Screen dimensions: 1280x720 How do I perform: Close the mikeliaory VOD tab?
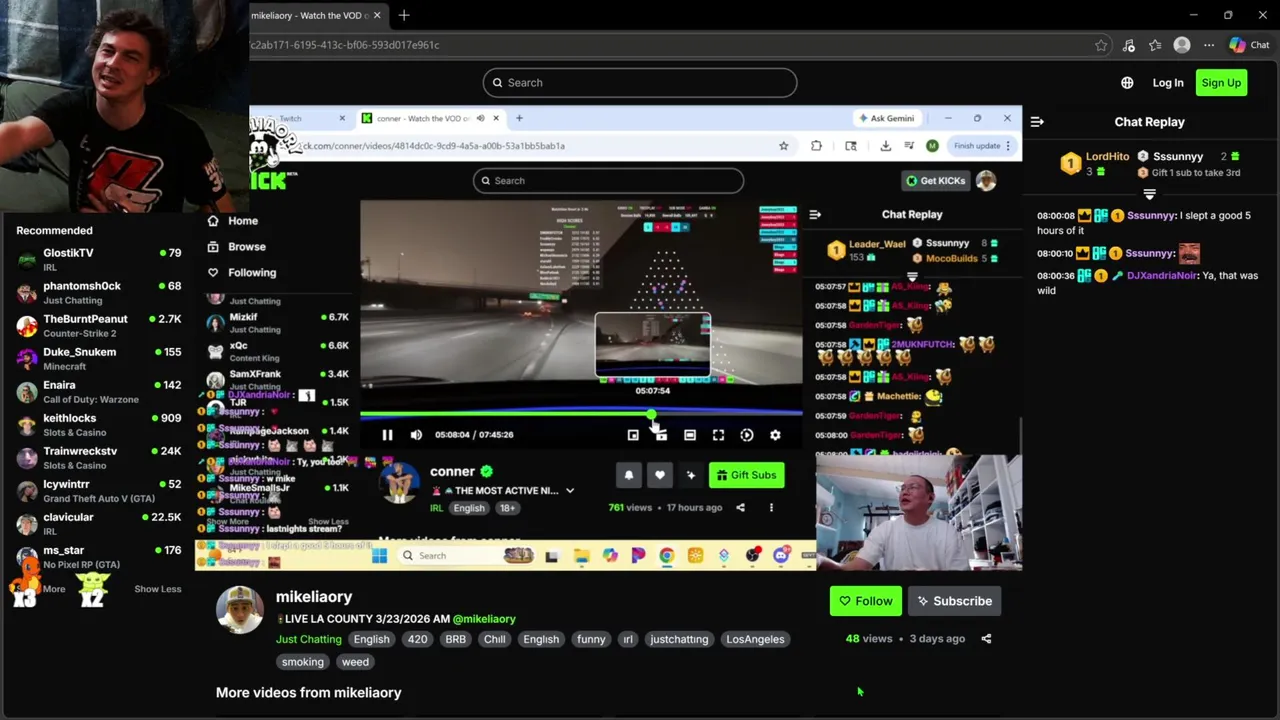(377, 15)
